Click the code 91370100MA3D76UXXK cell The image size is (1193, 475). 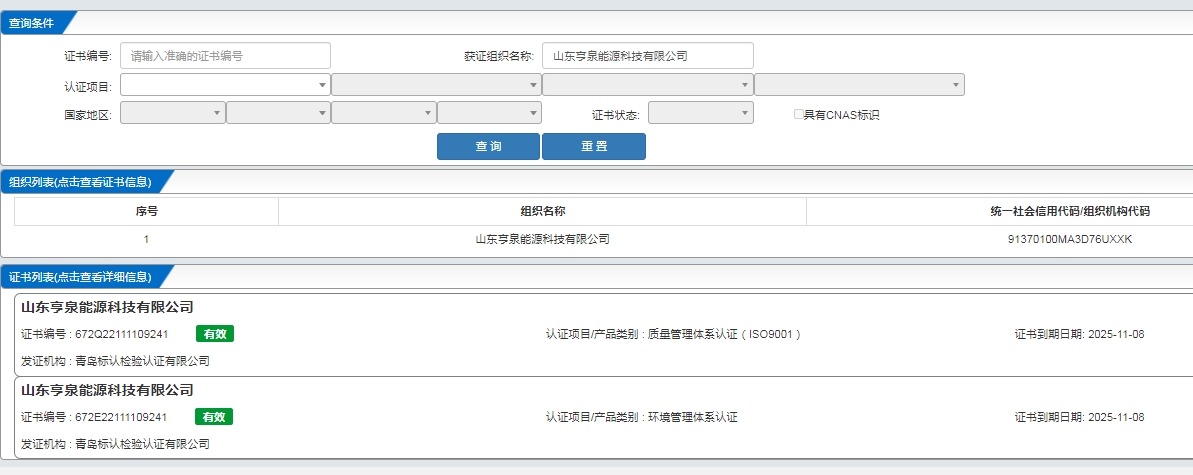click(1070, 239)
